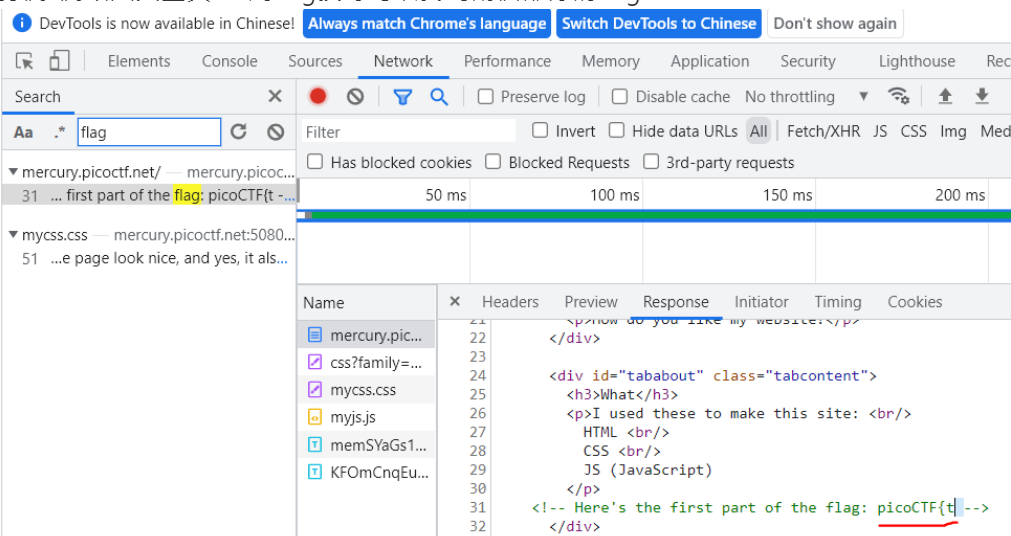Clear the search results

276,132
